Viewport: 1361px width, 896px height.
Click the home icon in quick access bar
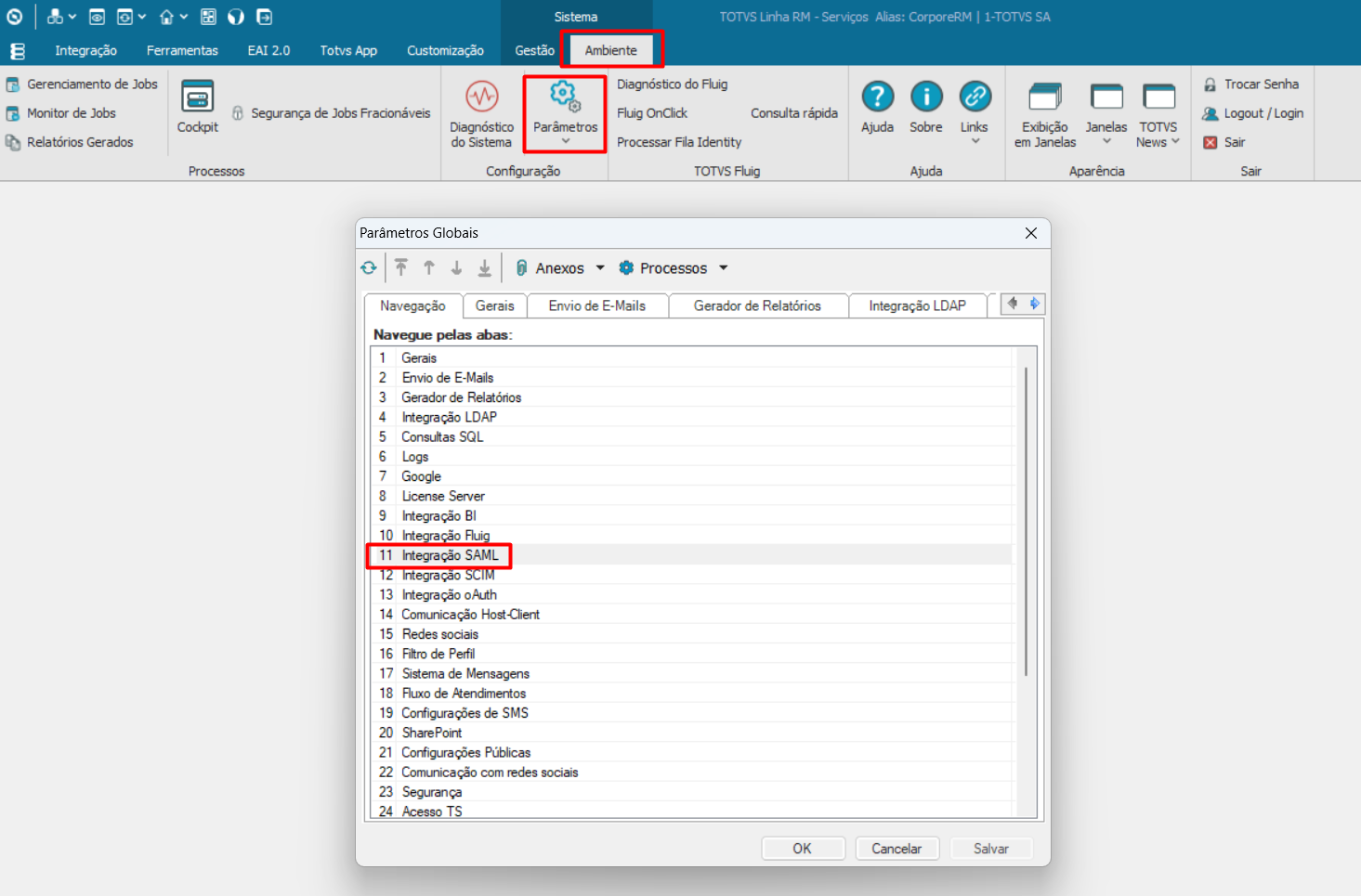pos(166,17)
